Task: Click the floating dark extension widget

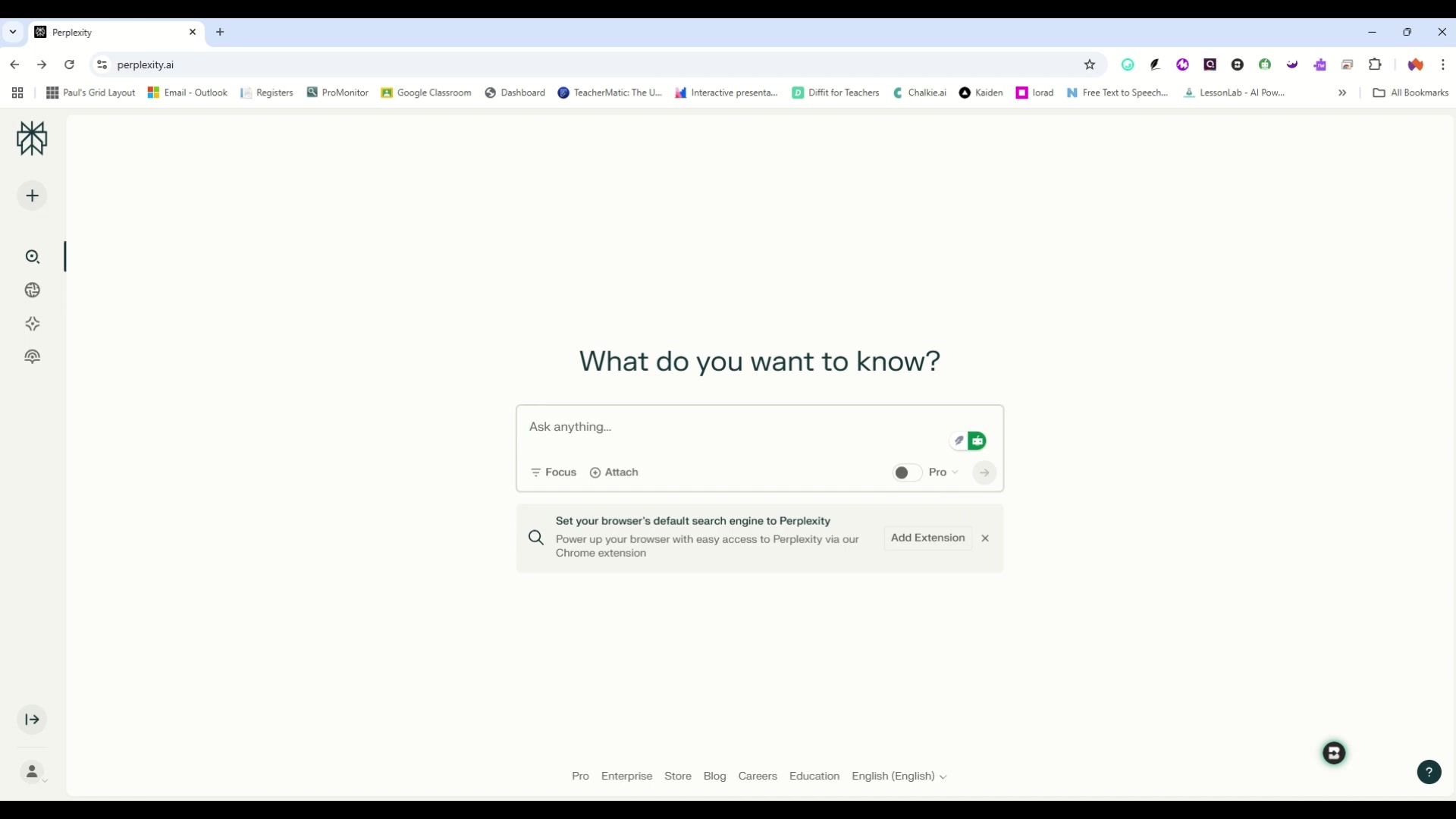Action: tap(1334, 753)
